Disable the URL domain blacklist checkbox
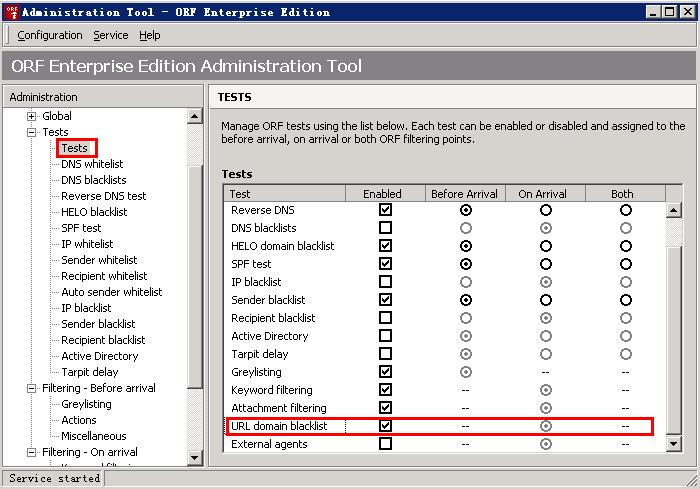Image resolution: width=700 pixels, height=489 pixels. pyautogui.click(x=385, y=426)
